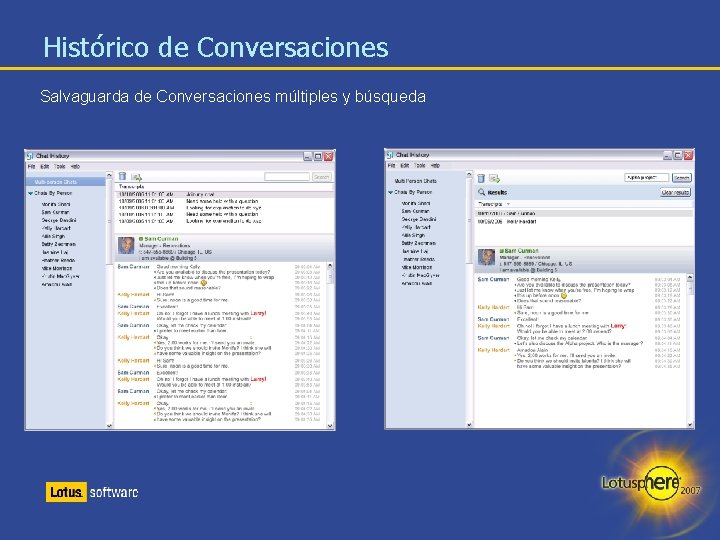Click the search field with query text in right window
Viewport: 720px width, 540px height.
click(x=647, y=178)
